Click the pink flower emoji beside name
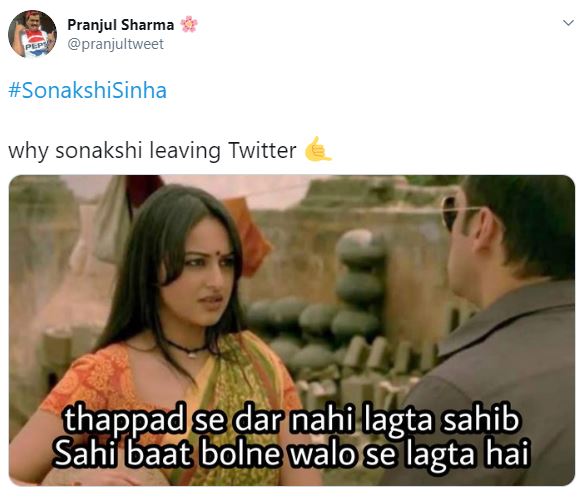The width and height of the screenshot is (587, 498). coord(189,24)
